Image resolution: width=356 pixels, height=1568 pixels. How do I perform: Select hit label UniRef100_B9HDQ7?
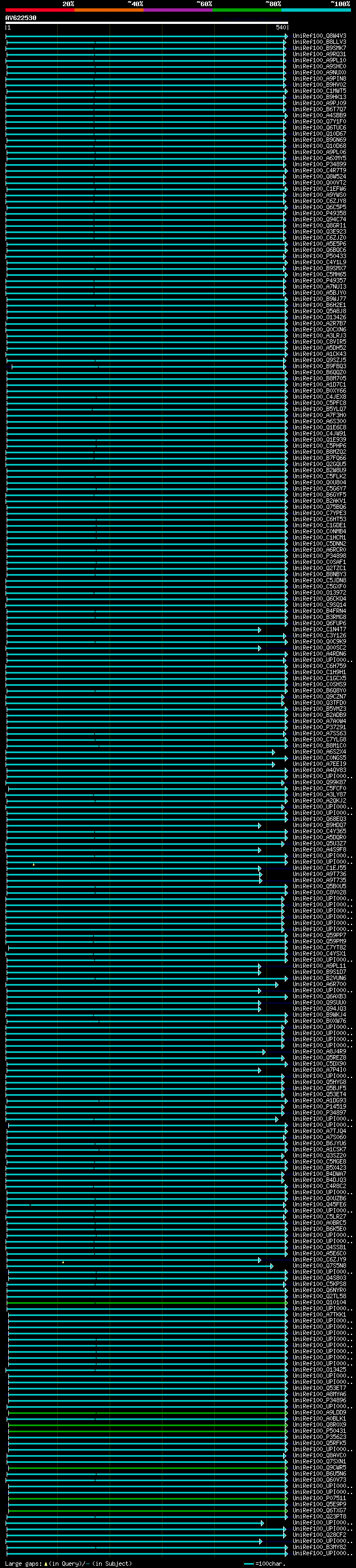tap(319, 825)
